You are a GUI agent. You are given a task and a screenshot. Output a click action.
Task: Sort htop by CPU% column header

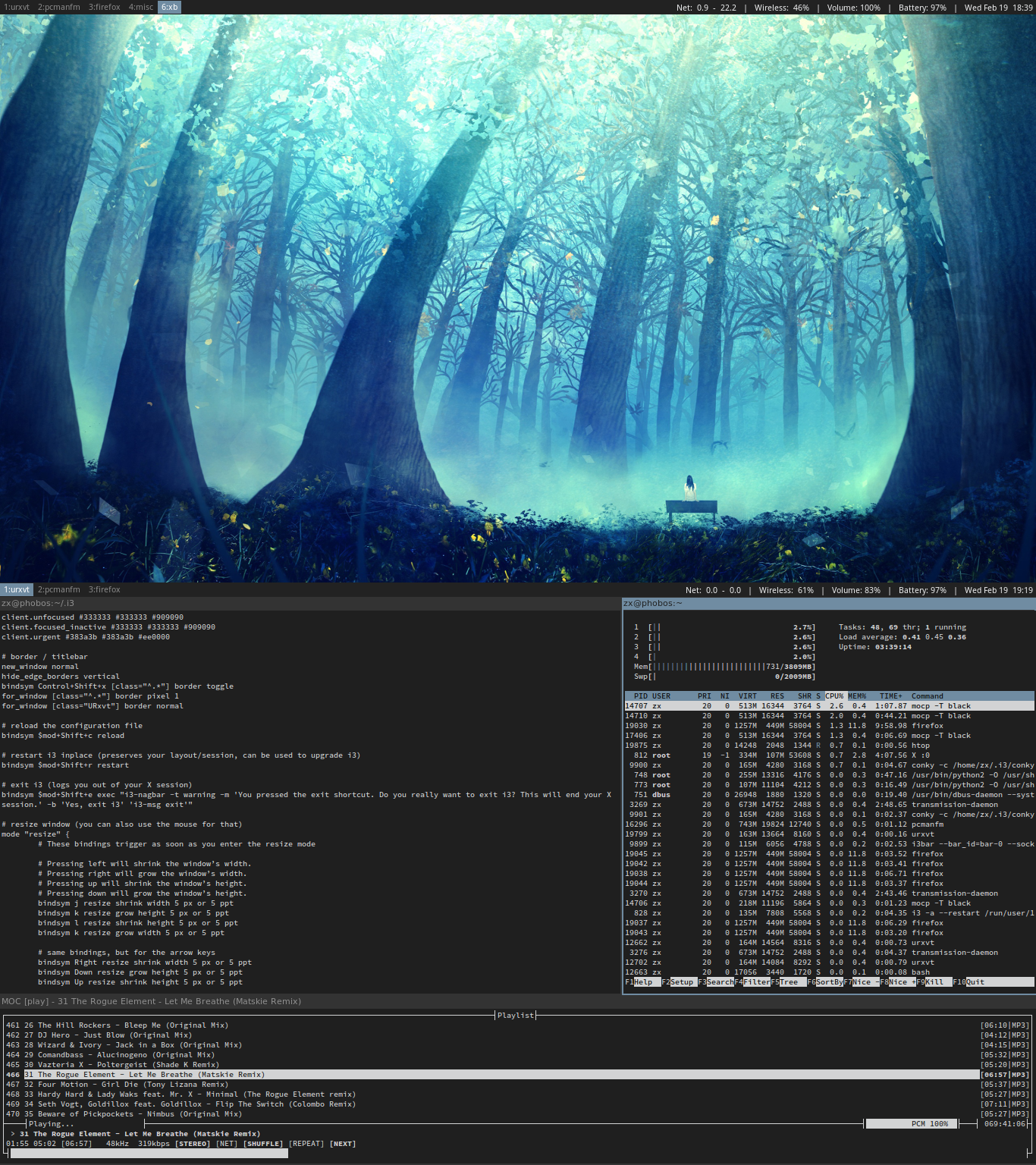coord(834,696)
